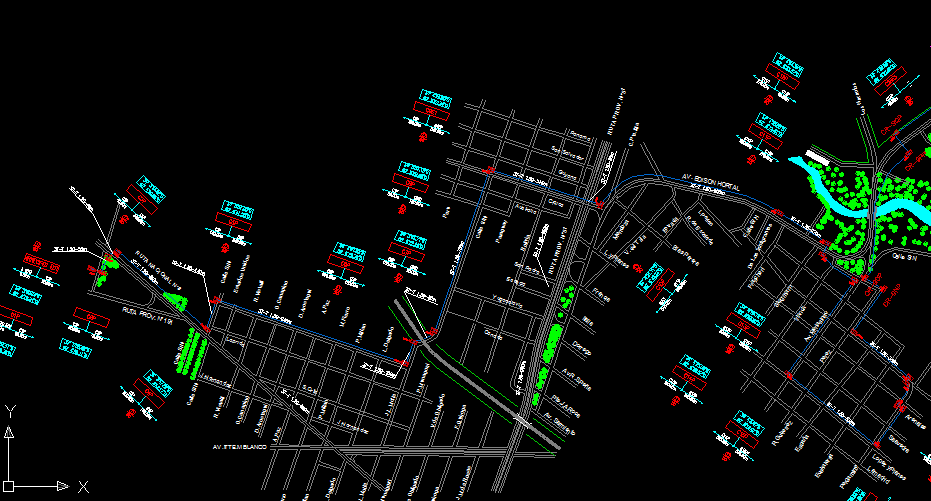Click the cyan annotation box at top center
Screen dimensions: 931x501
point(435,99)
